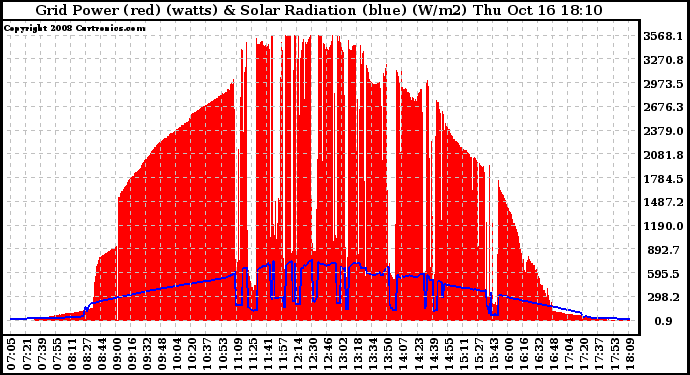Click the time label 13:50
Viewport: 690px width, 375px height.
[388, 354]
